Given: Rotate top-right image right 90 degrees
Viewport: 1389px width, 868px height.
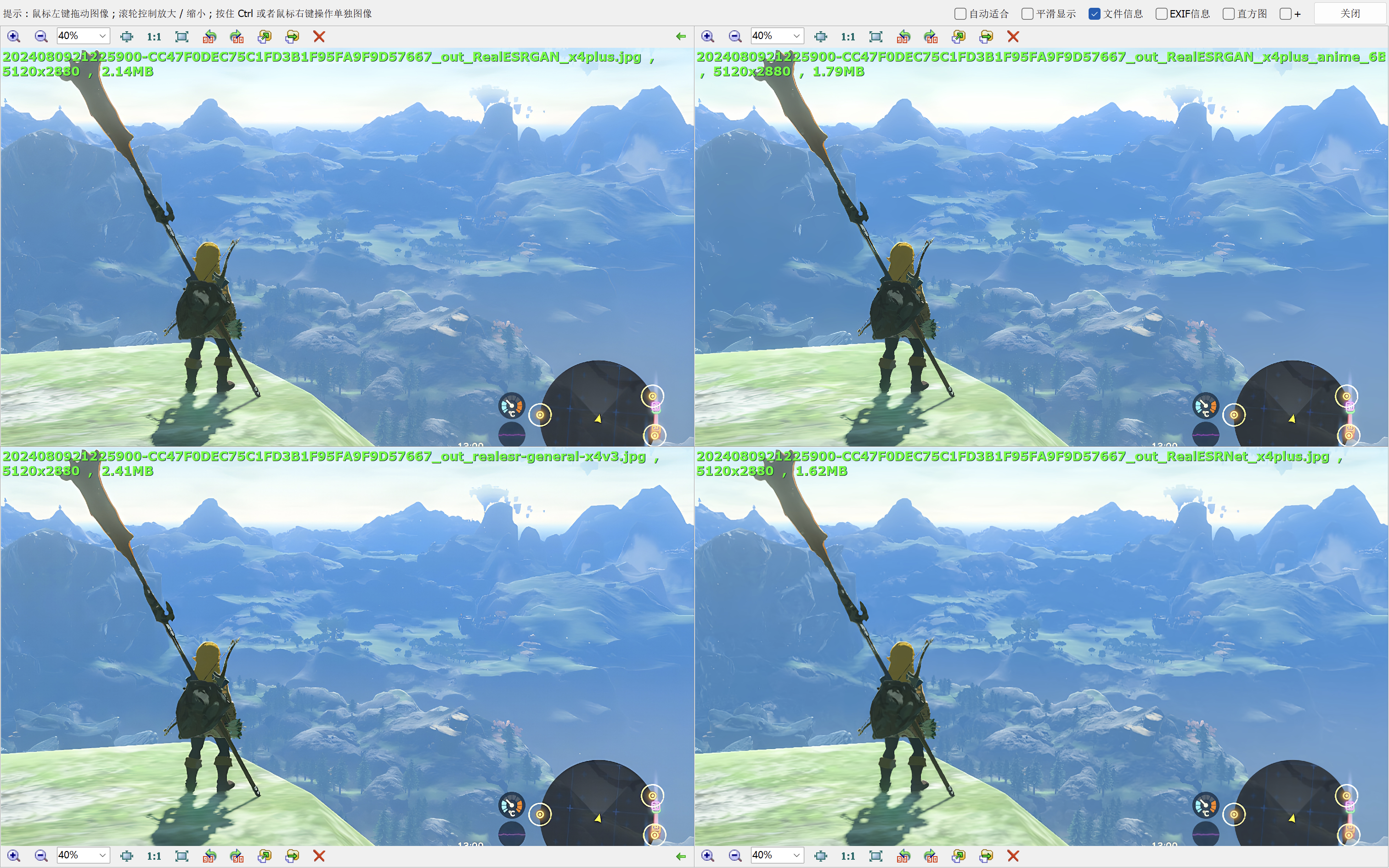Looking at the screenshot, I should pyautogui.click(x=931, y=37).
